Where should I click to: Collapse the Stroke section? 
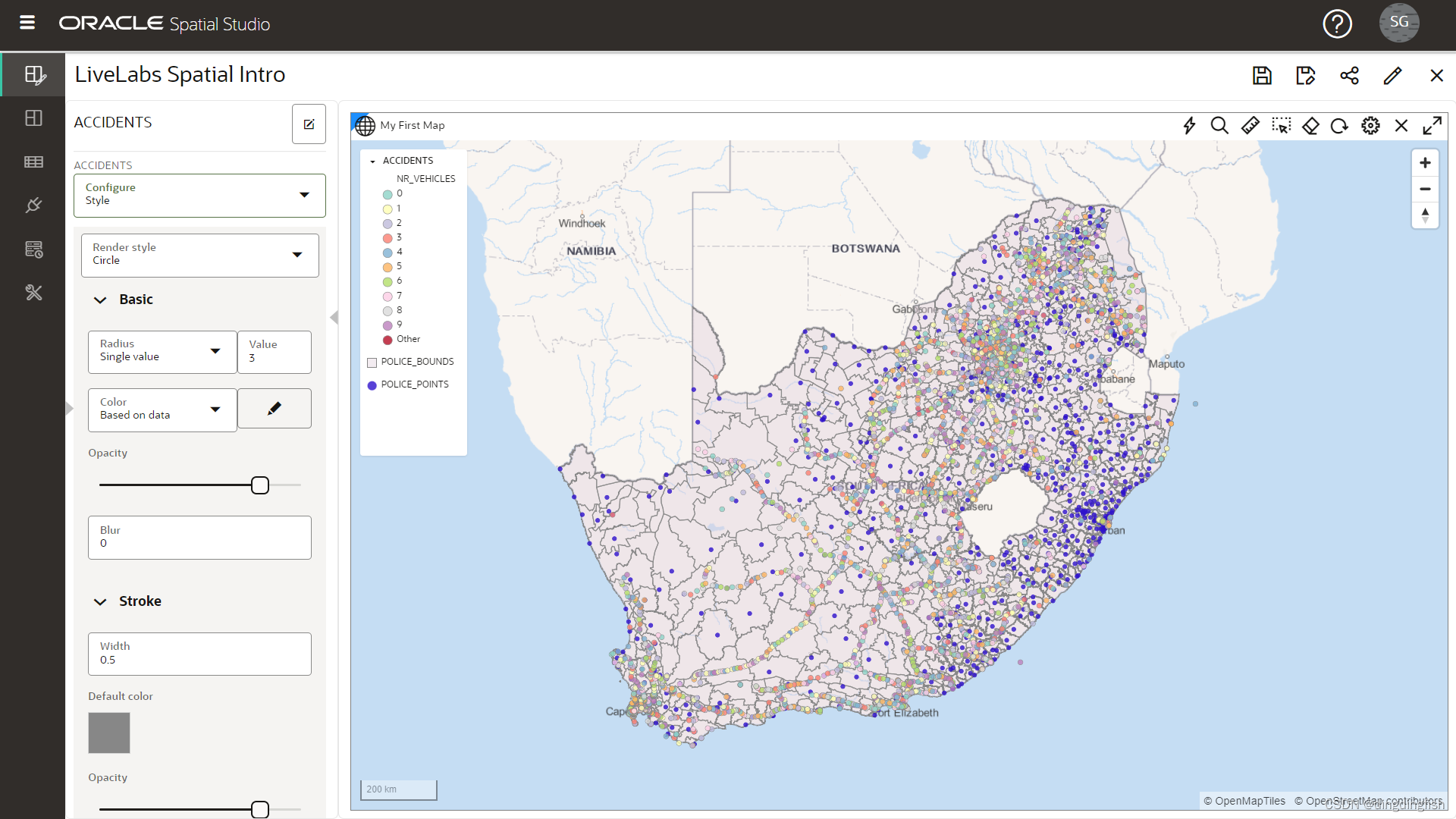point(100,602)
